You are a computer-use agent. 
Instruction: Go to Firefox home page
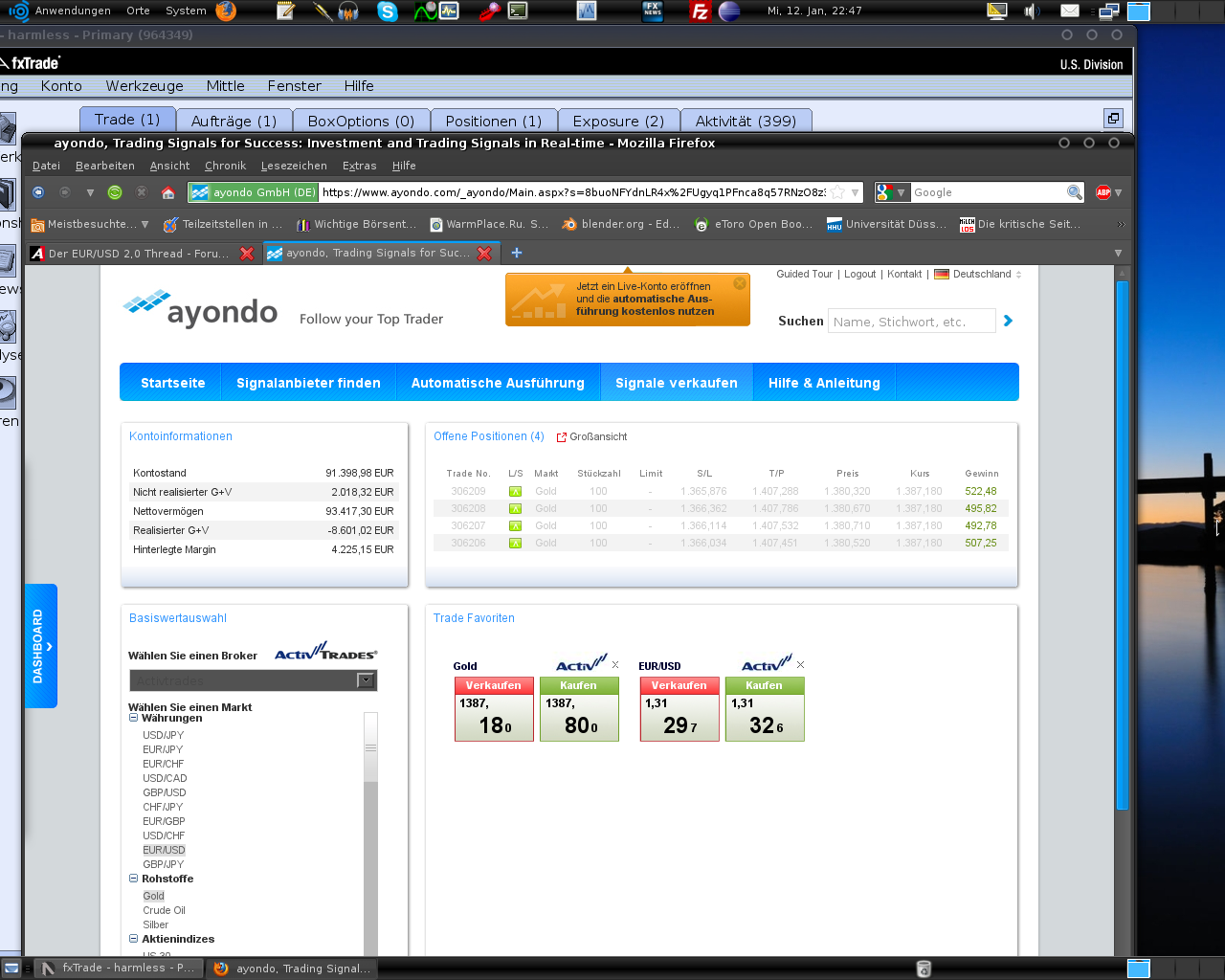pos(168,192)
